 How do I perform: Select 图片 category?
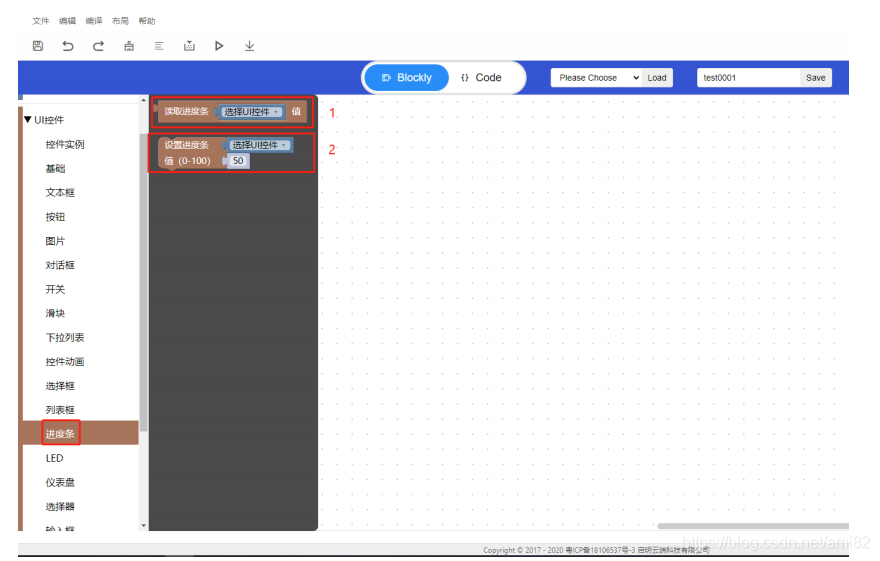point(55,241)
